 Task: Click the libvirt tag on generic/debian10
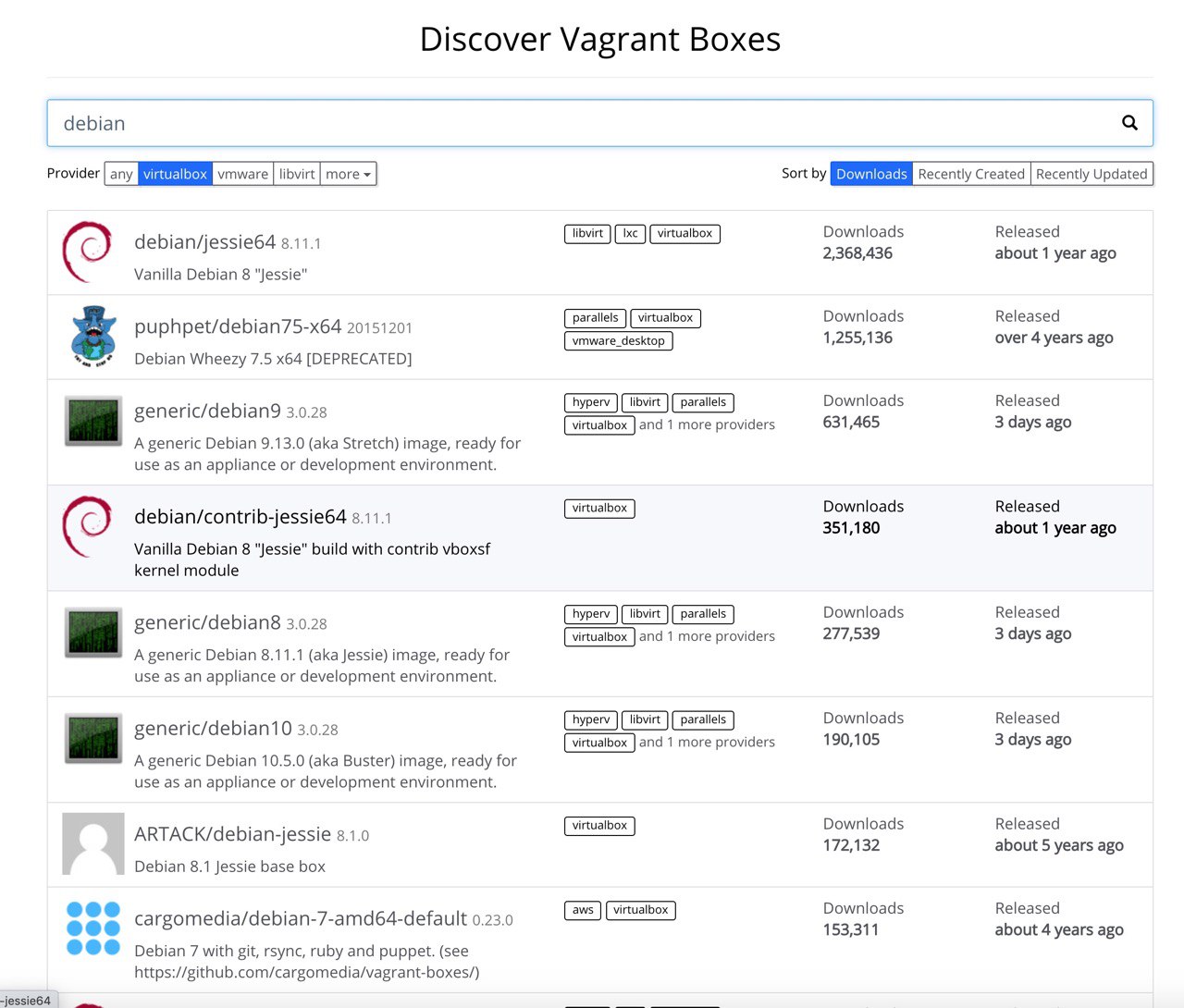645,720
